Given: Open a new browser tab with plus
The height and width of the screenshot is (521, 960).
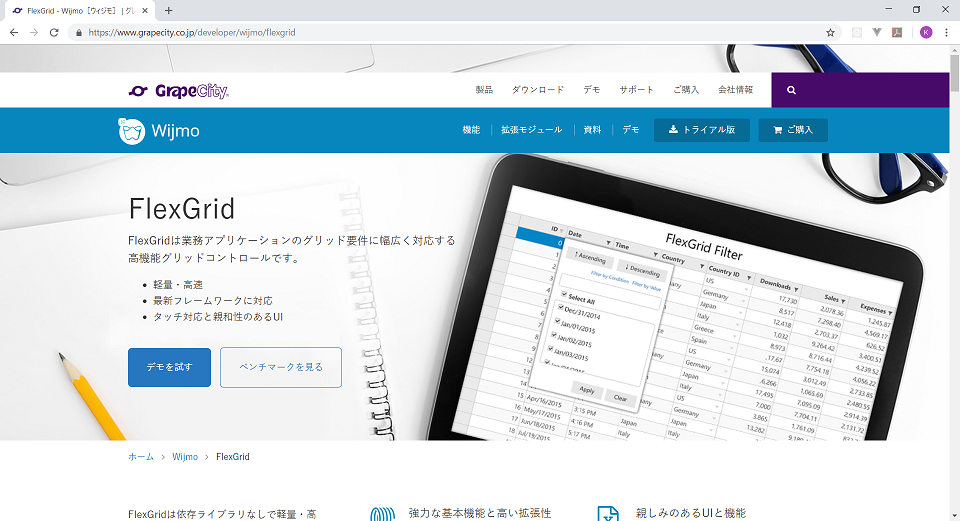Looking at the screenshot, I should [x=168, y=10].
